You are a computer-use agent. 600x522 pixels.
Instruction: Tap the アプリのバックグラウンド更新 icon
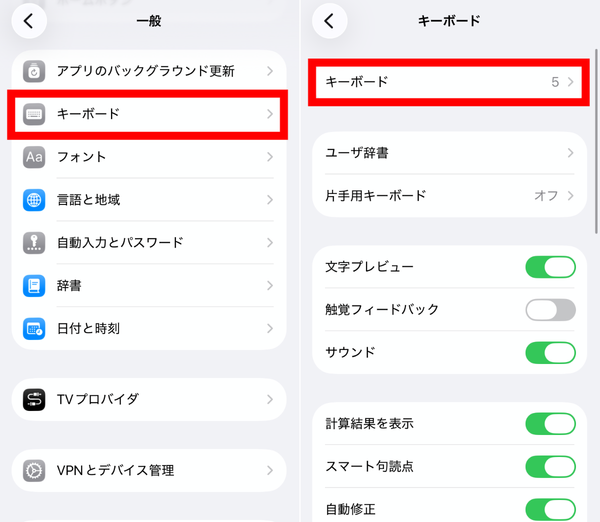coord(34,71)
